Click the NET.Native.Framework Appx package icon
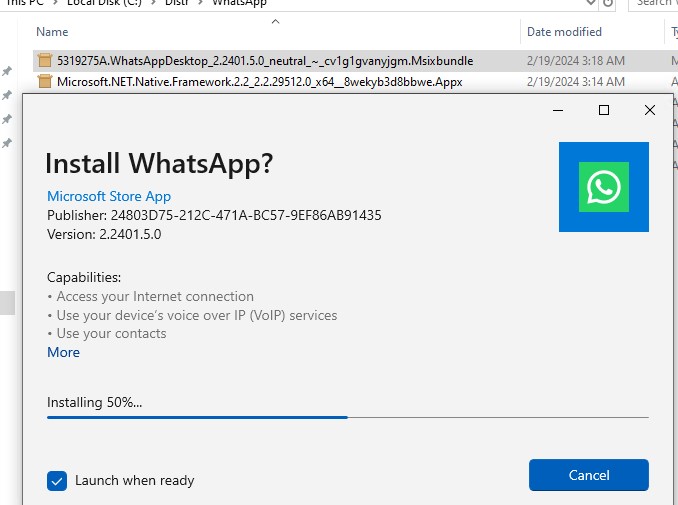Screen dimensions: 678x505 point(45,81)
